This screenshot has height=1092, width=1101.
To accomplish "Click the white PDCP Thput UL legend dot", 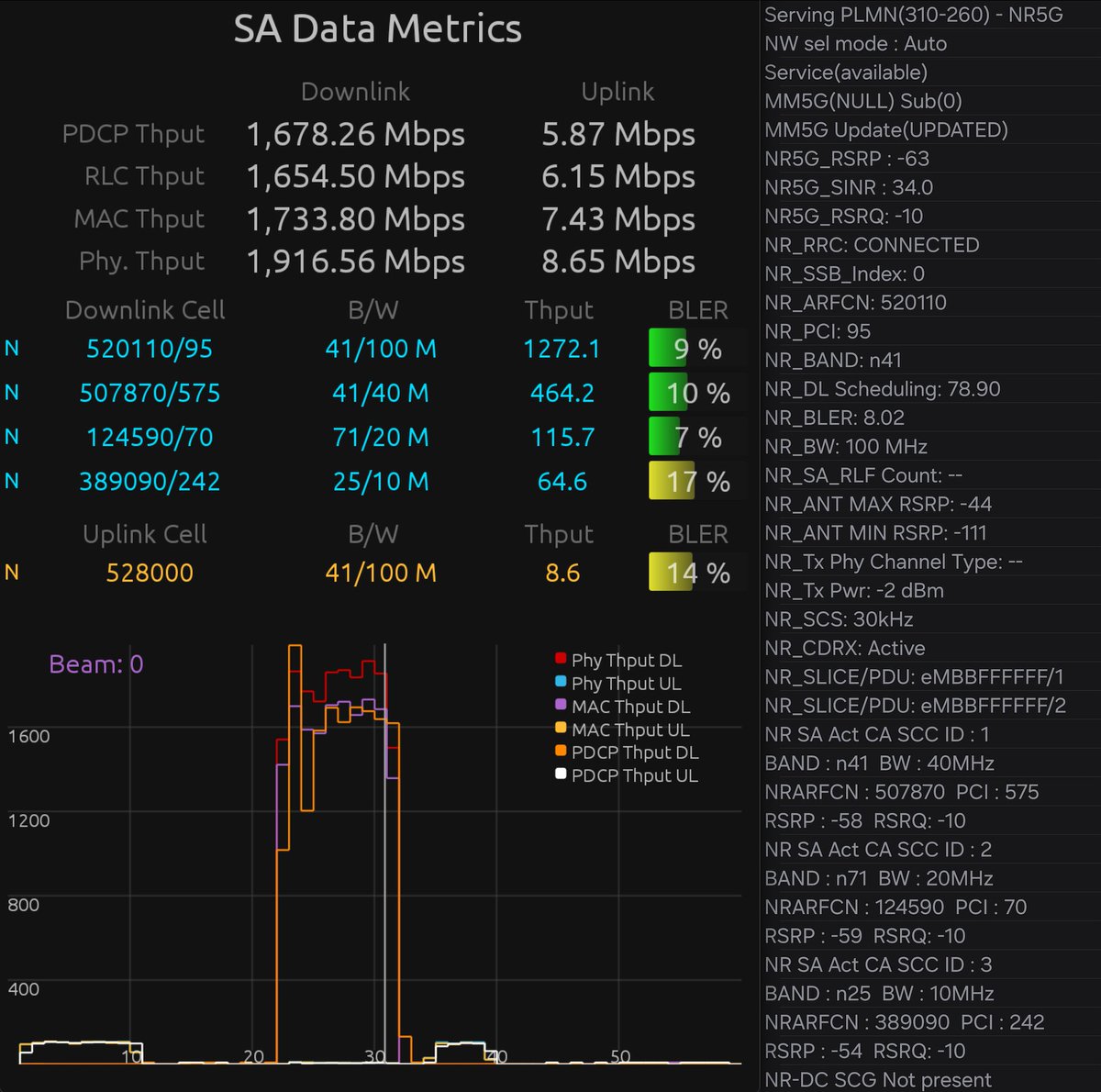I will [x=561, y=774].
